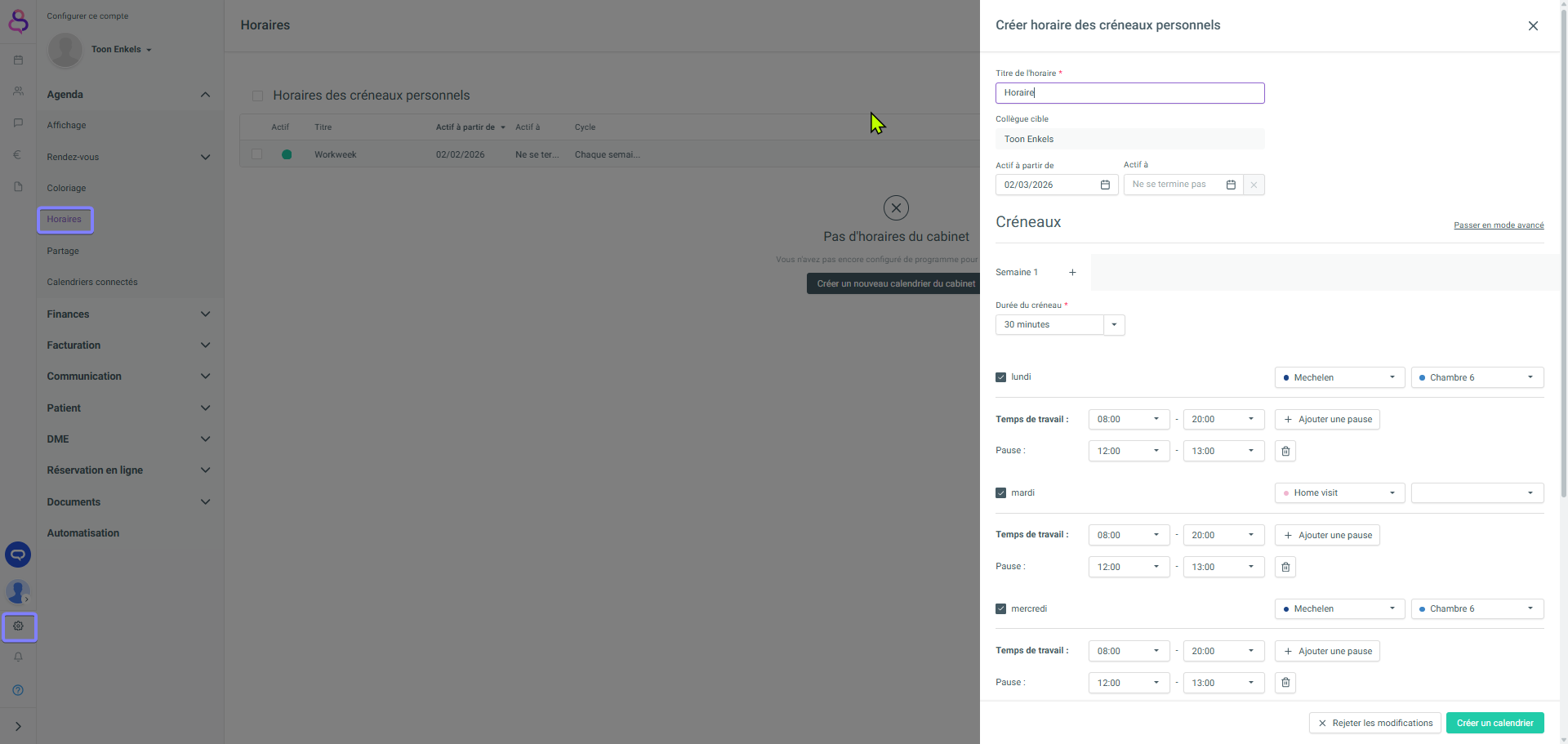Toggle the mercredi checkbox
Screen dimensions: 1568x744
click(1000, 609)
